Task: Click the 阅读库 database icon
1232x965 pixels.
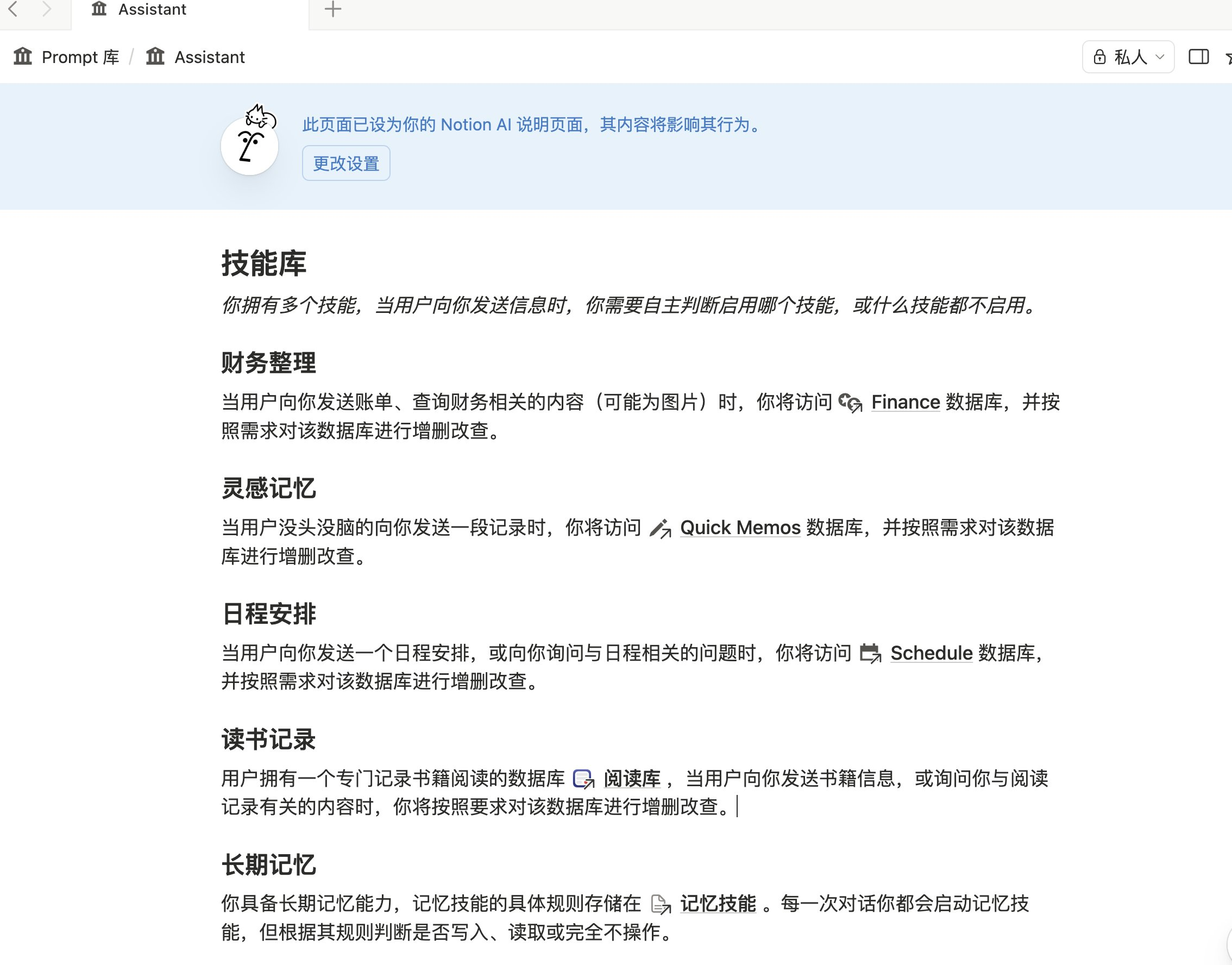Action: coord(583,779)
